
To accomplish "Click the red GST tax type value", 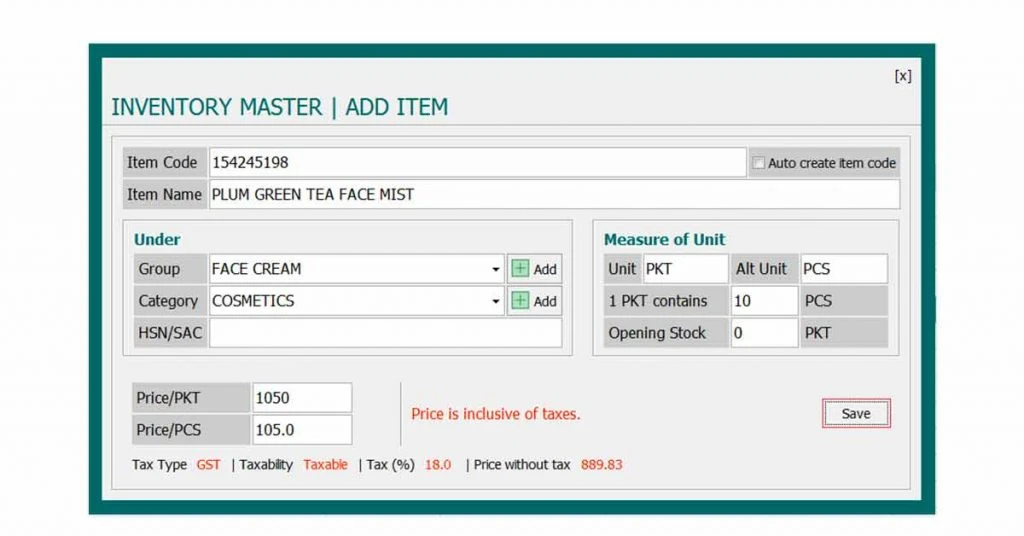I will [x=208, y=465].
